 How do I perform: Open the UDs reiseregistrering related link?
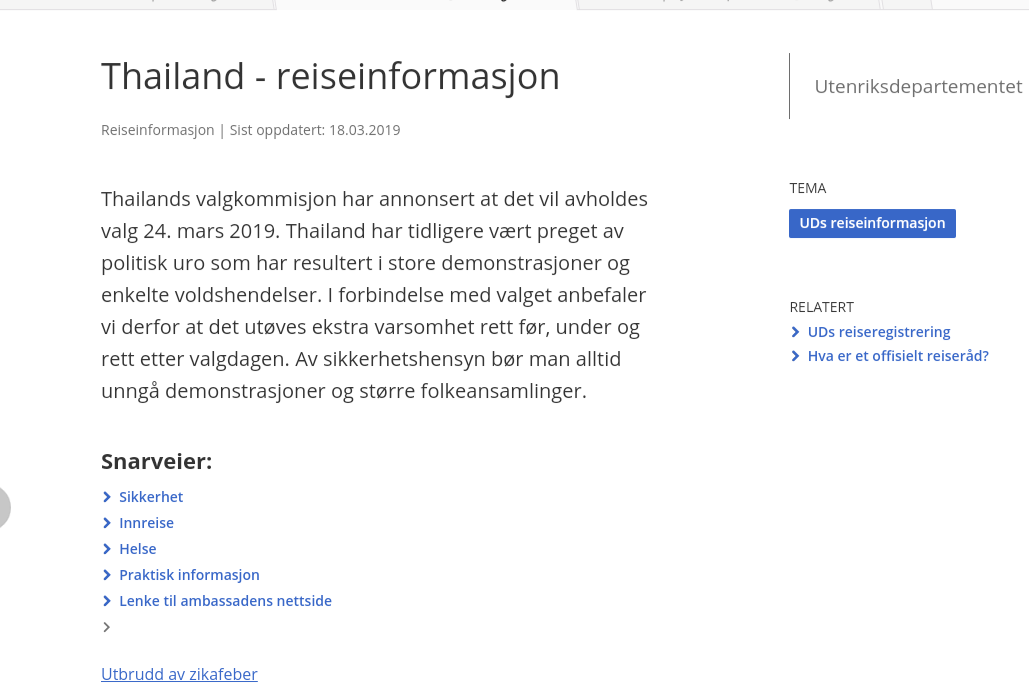point(878,332)
